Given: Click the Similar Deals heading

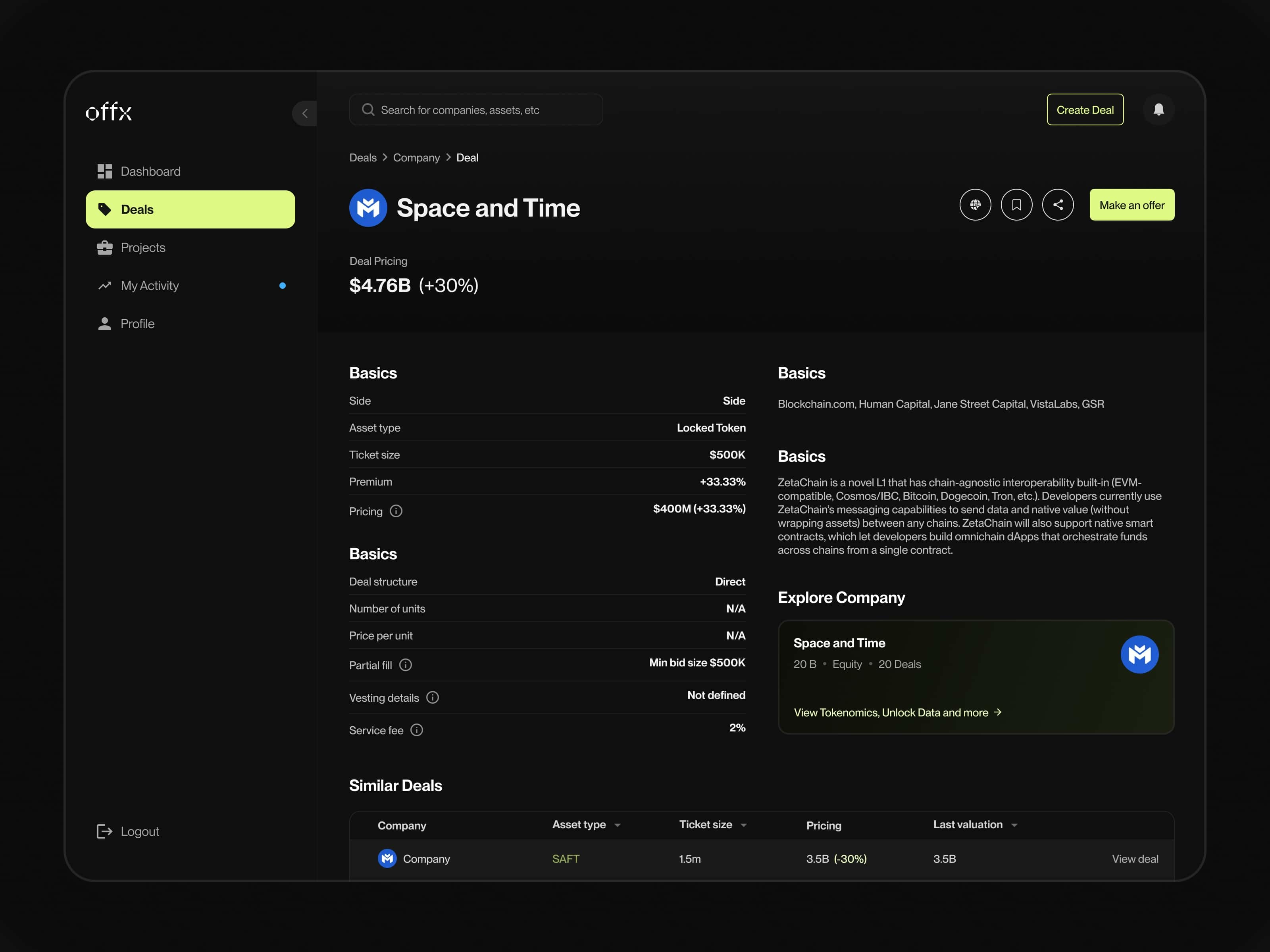Looking at the screenshot, I should point(396,785).
